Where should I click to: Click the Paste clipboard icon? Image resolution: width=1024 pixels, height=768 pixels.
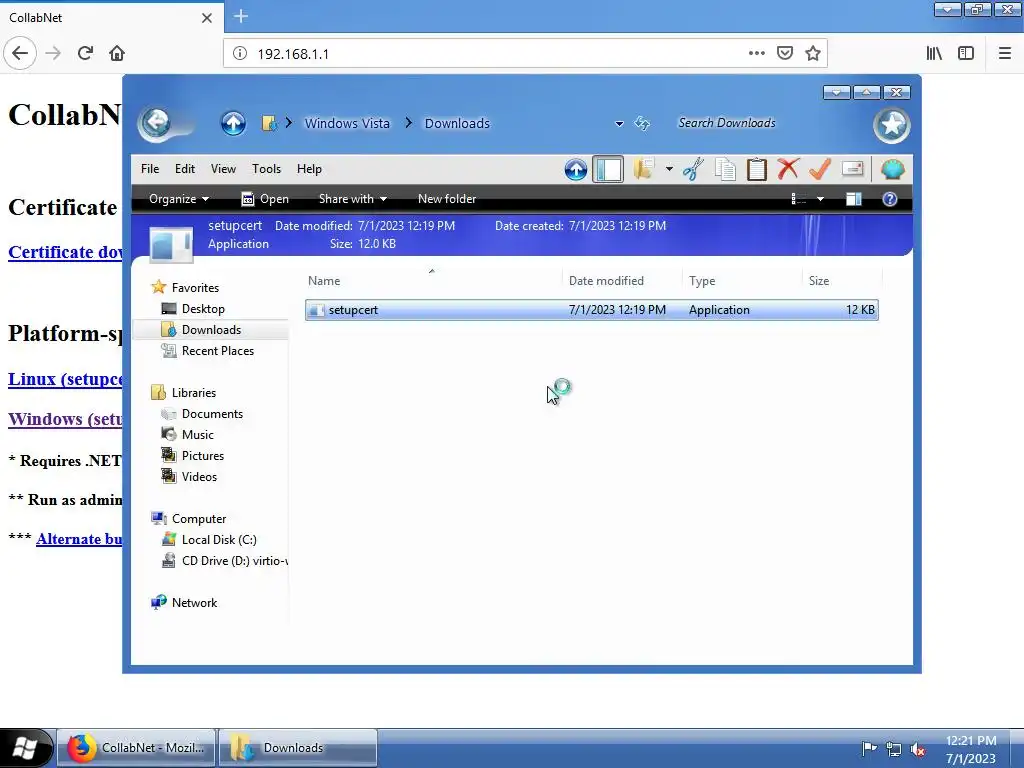point(757,170)
